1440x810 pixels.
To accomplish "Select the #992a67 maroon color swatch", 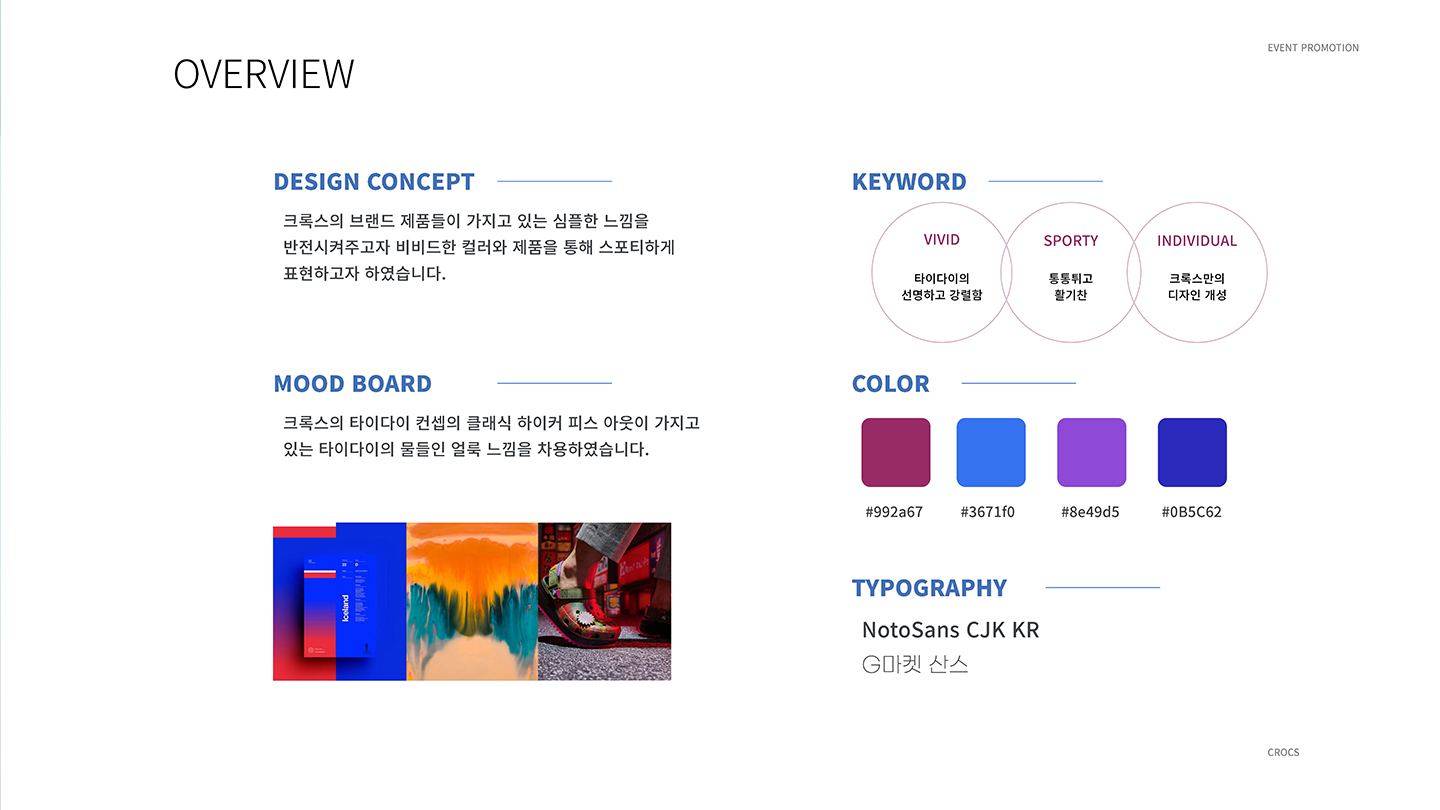I will [895, 452].
